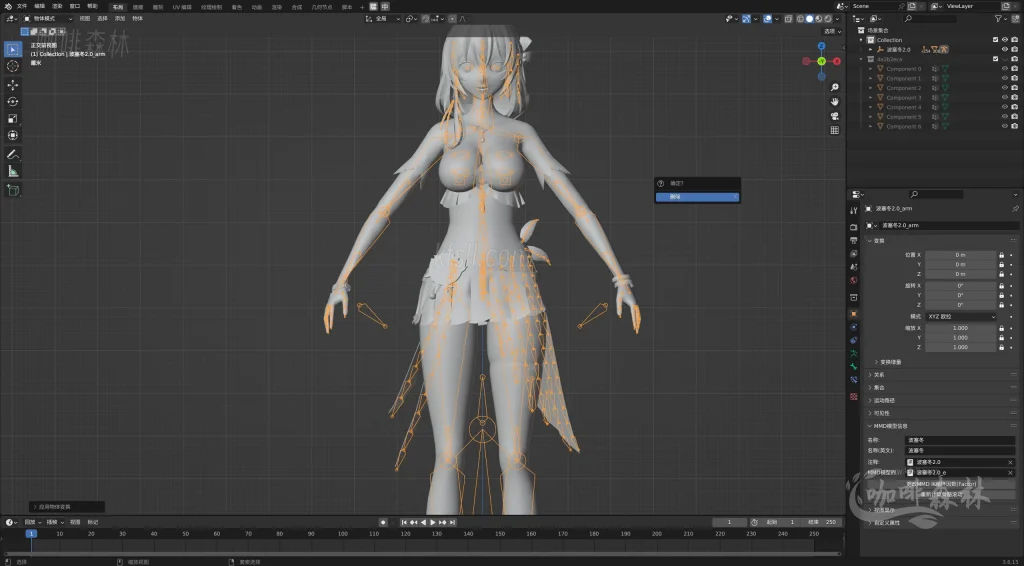Viewport: 1024px width, 566px height.
Task: Click the timeline Keying button
Action: point(54,522)
